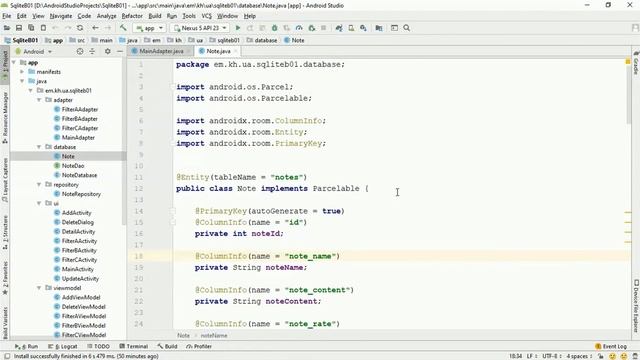Viewport: 640px width, 360px height.
Task: Open NoteDatabase in the project tree
Action: click(79, 175)
